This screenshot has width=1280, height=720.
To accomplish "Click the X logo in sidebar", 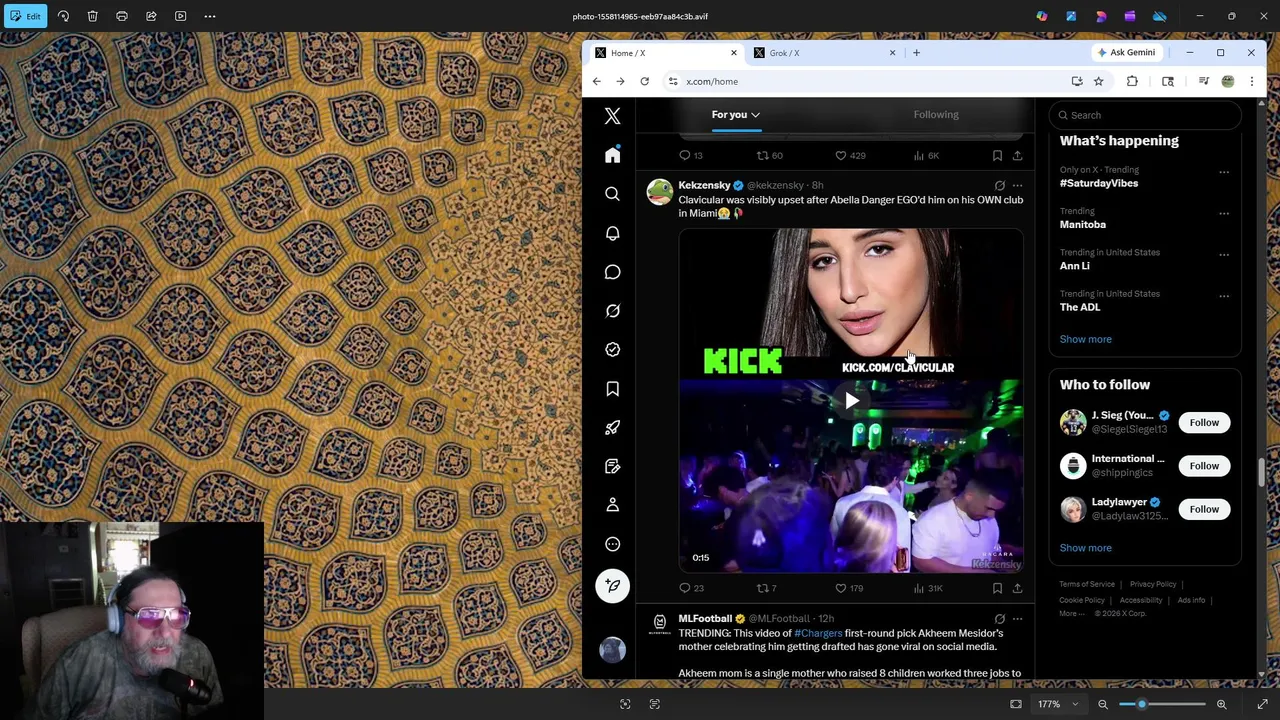I will [x=613, y=116].
